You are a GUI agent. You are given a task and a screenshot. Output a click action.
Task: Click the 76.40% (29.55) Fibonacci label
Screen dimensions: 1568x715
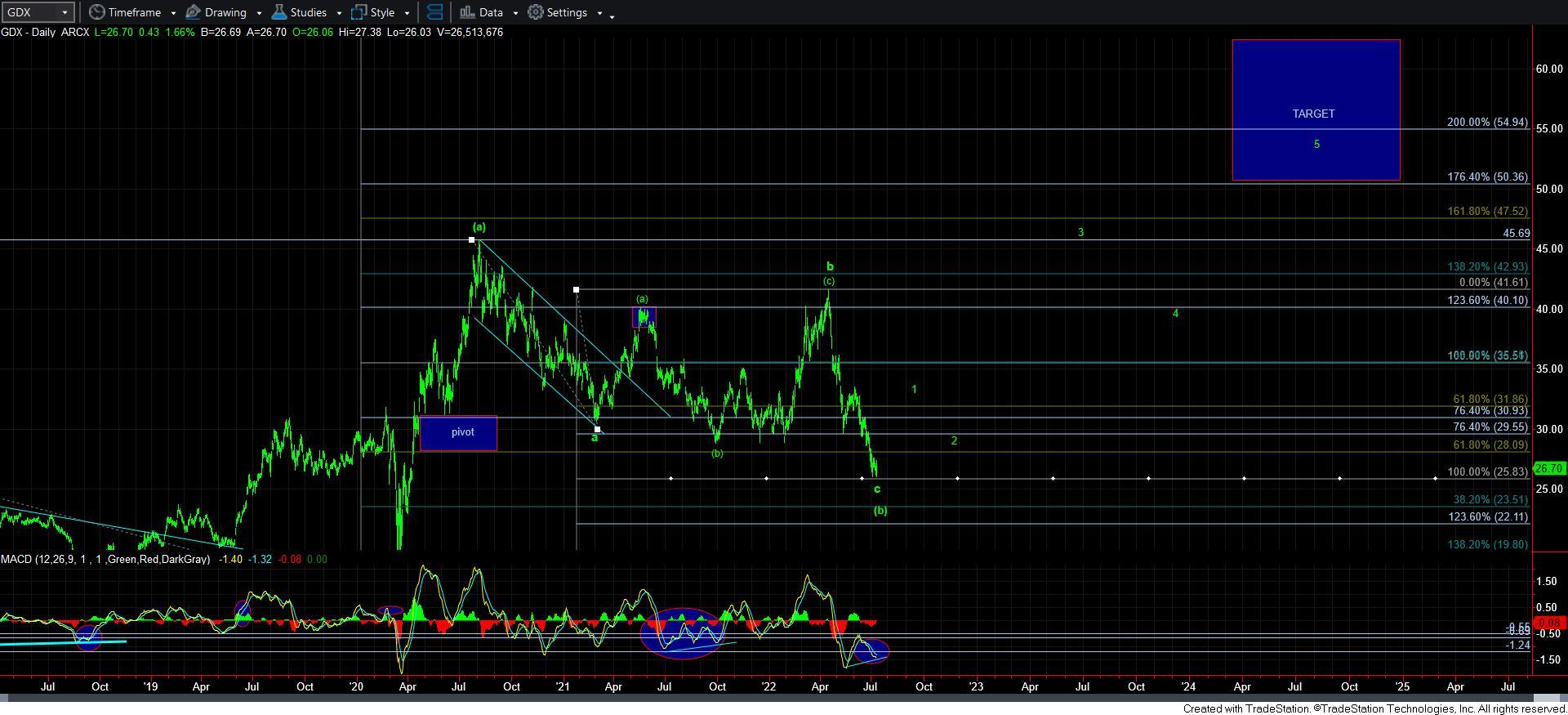coord(1490,427)
